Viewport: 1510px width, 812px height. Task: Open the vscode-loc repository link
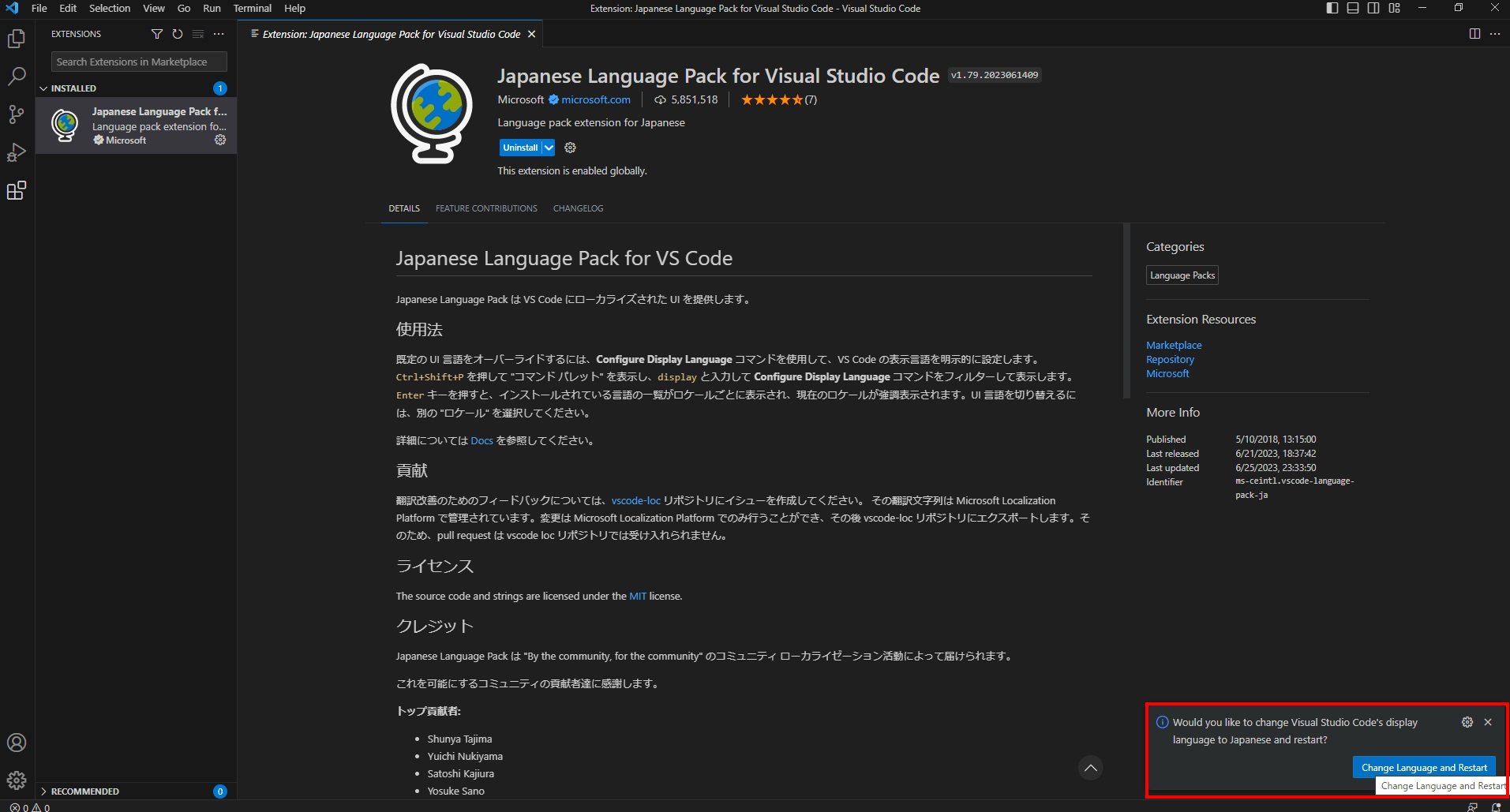coord(635,500)
